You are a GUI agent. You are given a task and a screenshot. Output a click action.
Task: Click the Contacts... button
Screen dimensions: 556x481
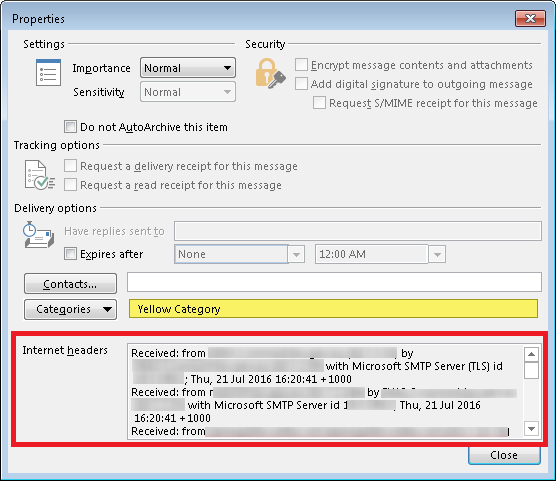point(70,283)
